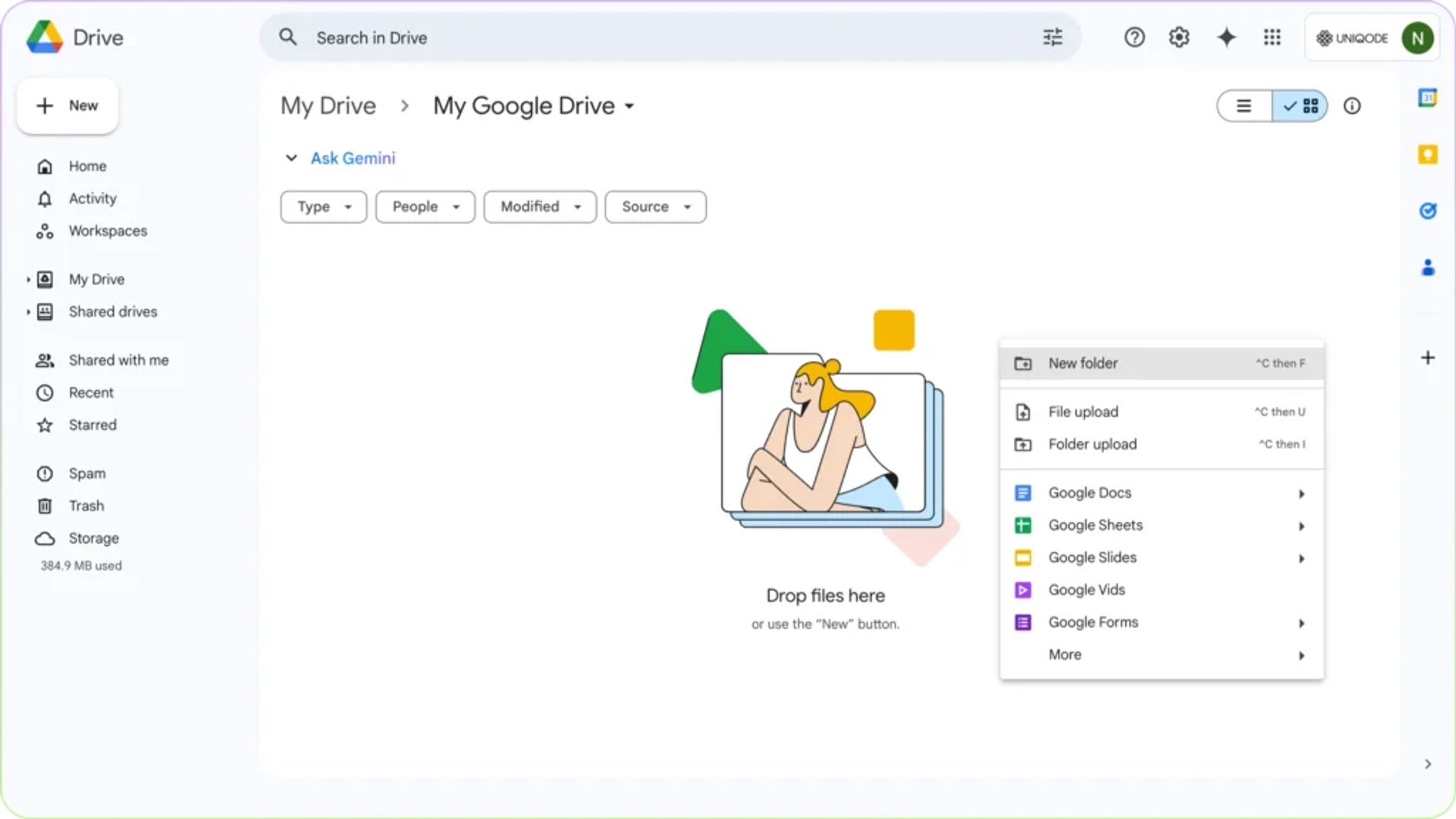Viewport: 1456px width, 819px height.
Task: Choose Folder upload menu entry
Action: (1162, 444)
